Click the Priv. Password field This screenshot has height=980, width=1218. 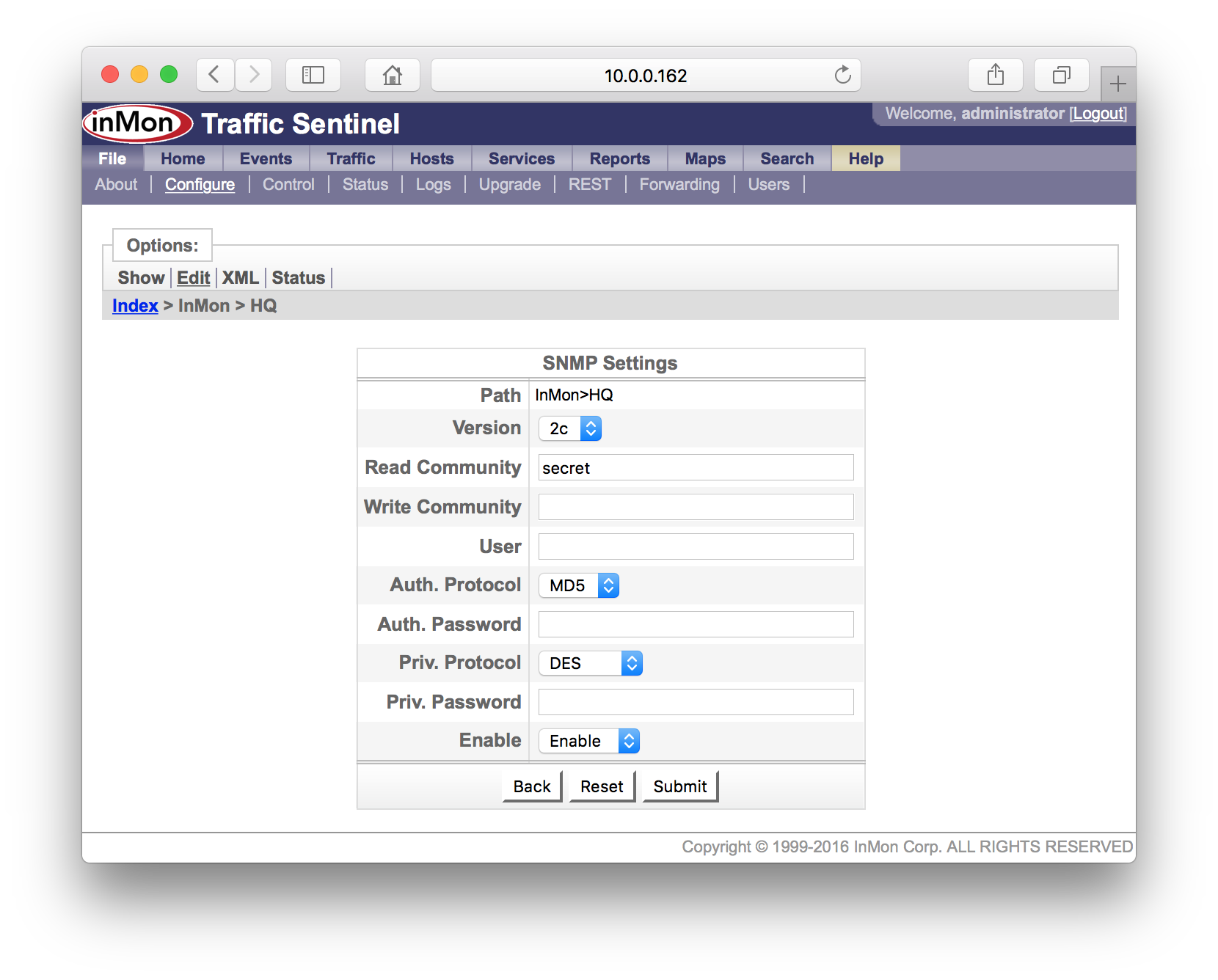pos(696,702)
